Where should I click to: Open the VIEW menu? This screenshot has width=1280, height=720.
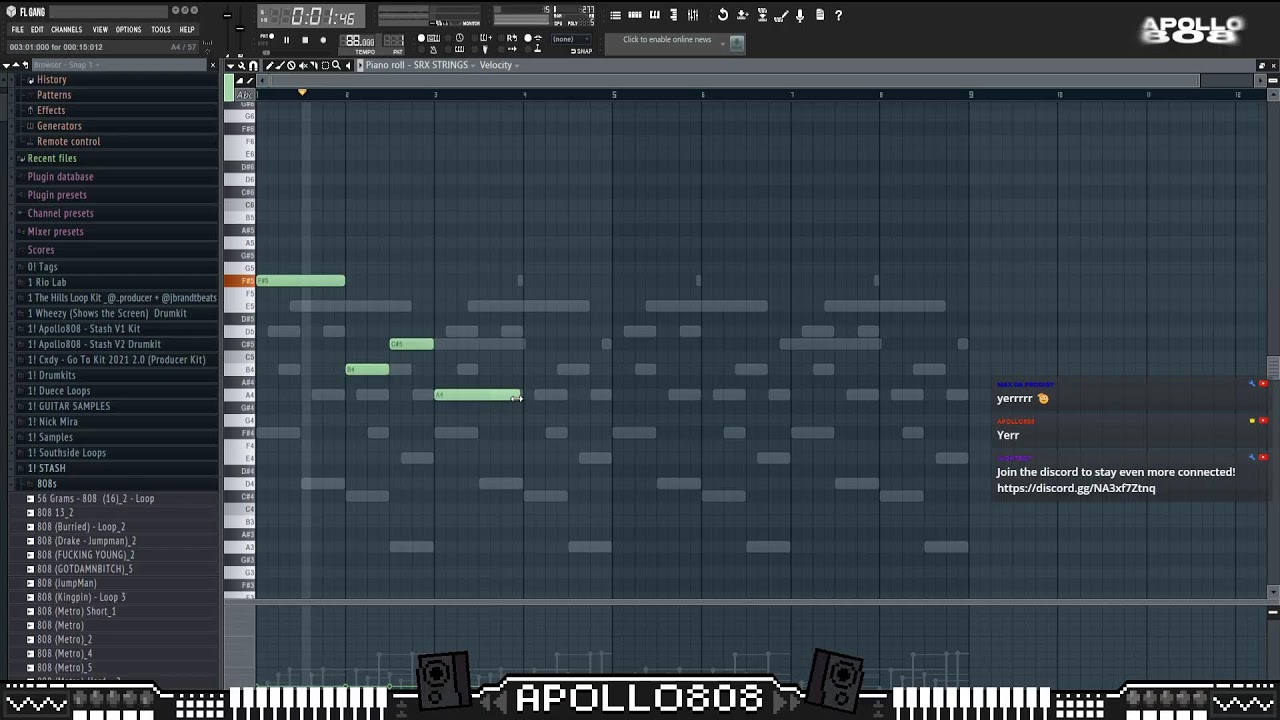click(100, 29)
